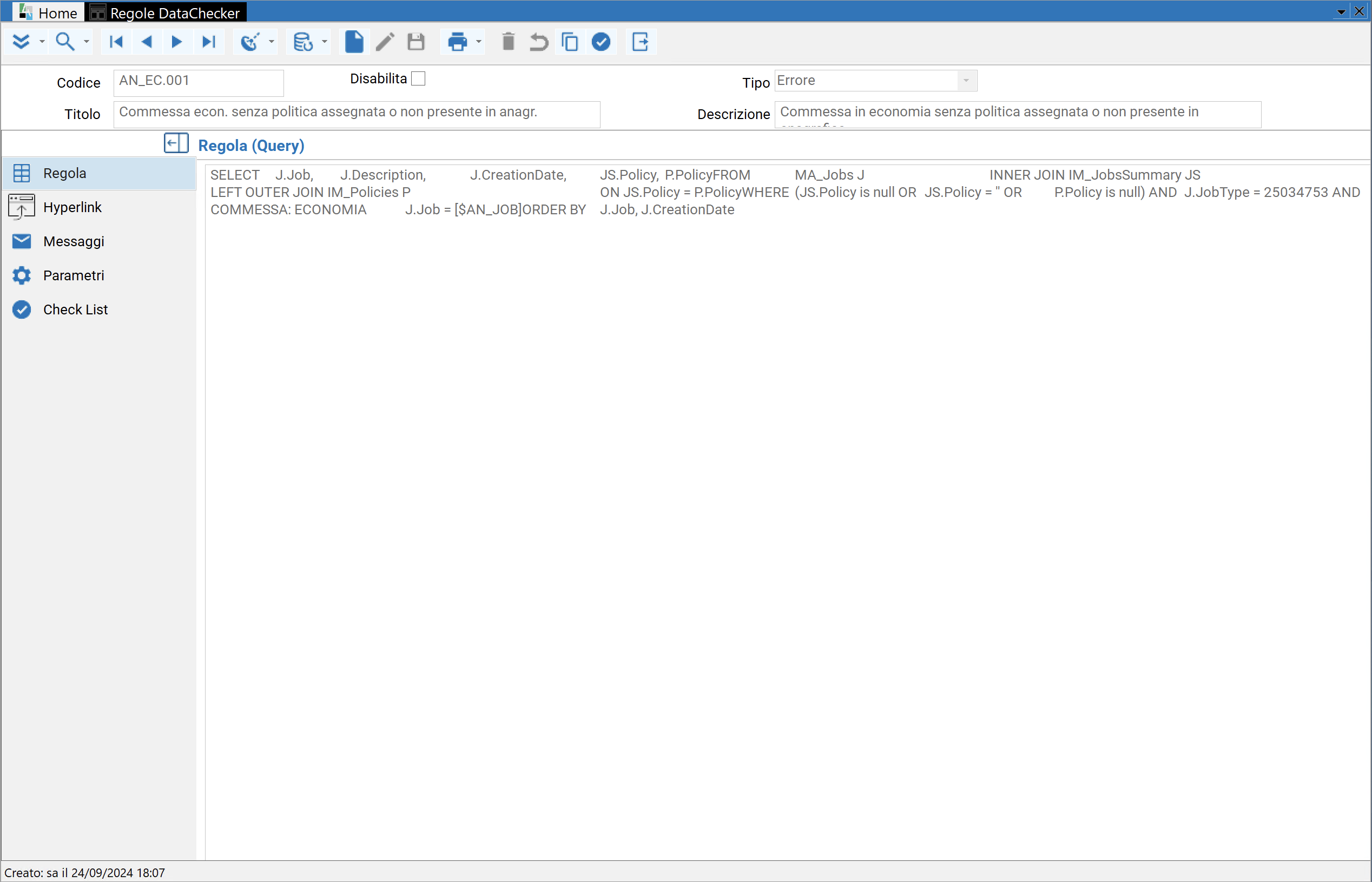
Task: Expand the radar tool dropdown arrow
Action: [x=272, y=42]
